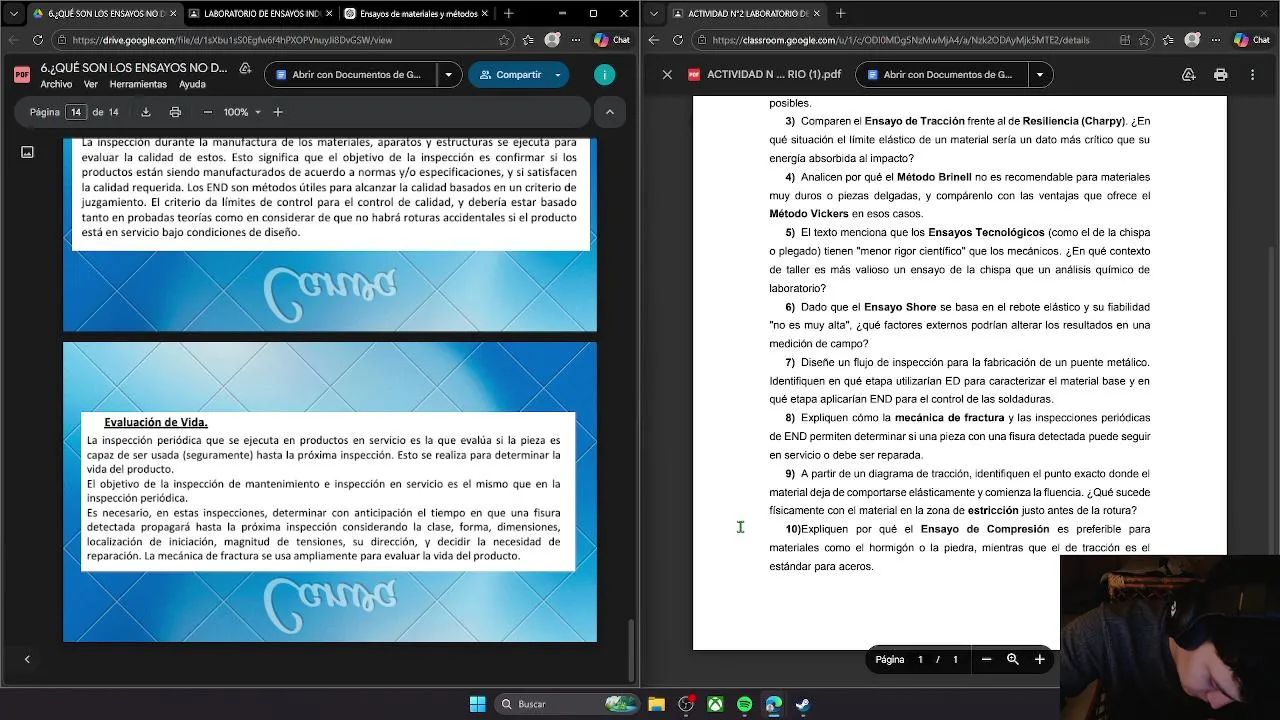Bookmark the Drive page with the star icon

[x=504, y=40]
